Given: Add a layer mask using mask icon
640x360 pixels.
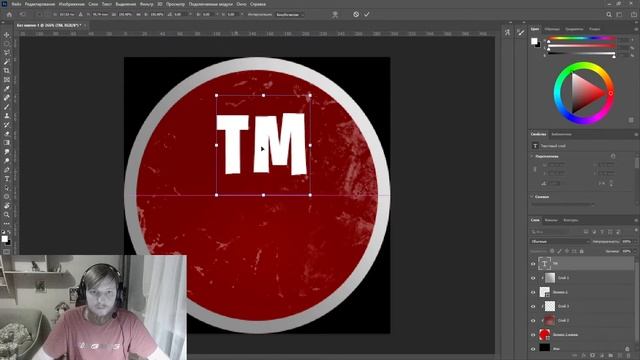Looking at the screenshot, I should (x=593, y=356).
